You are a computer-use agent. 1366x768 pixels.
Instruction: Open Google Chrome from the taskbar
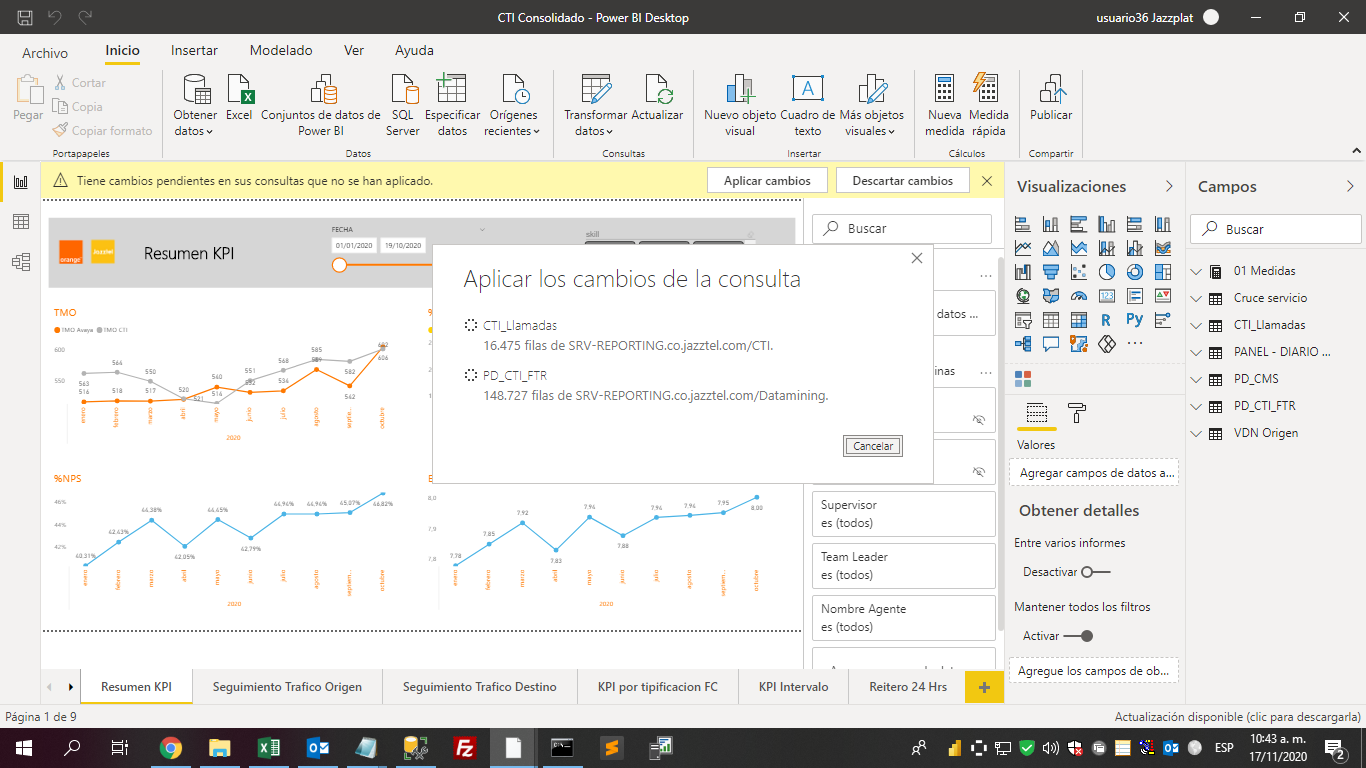pos(171,748)
